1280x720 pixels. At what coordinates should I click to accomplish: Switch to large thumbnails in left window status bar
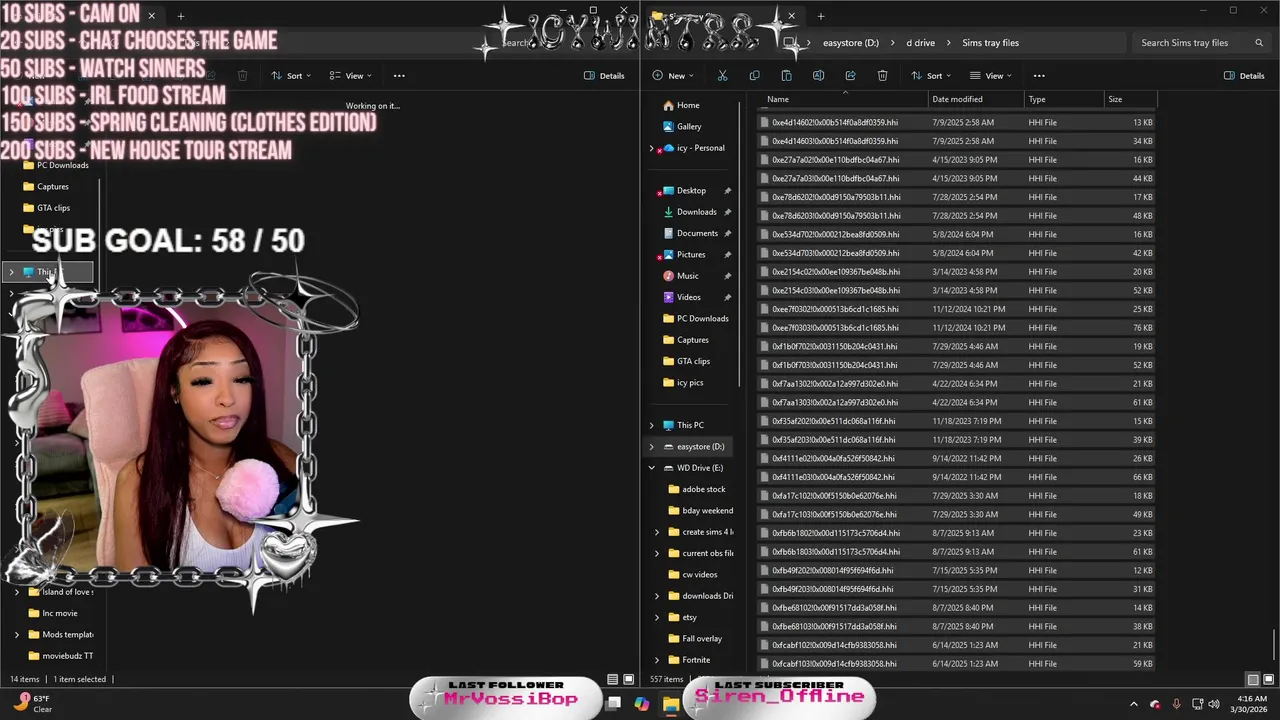point(627,680)
